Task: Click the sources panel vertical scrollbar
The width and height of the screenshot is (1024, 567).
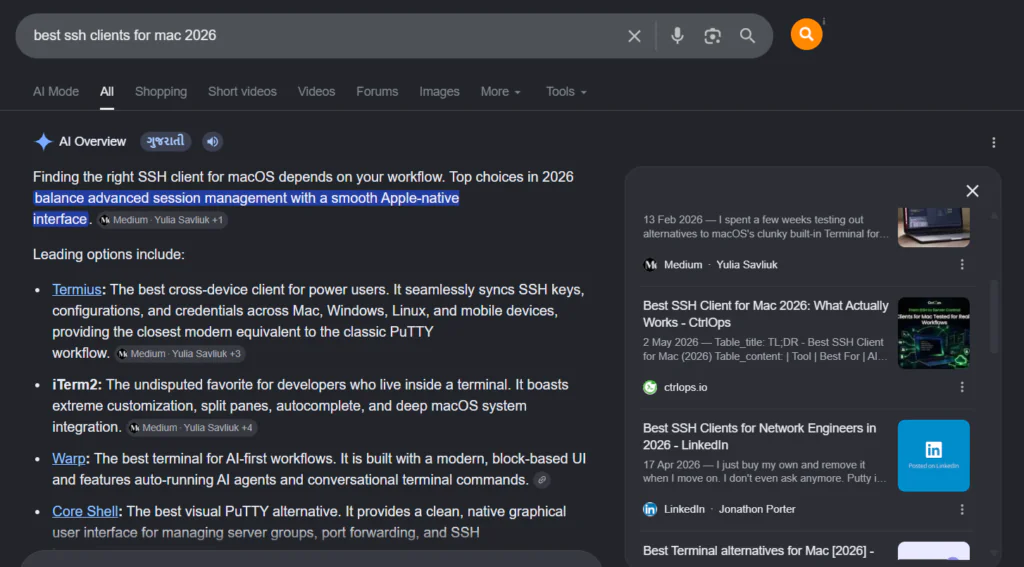Action: (x=994, y=317)
